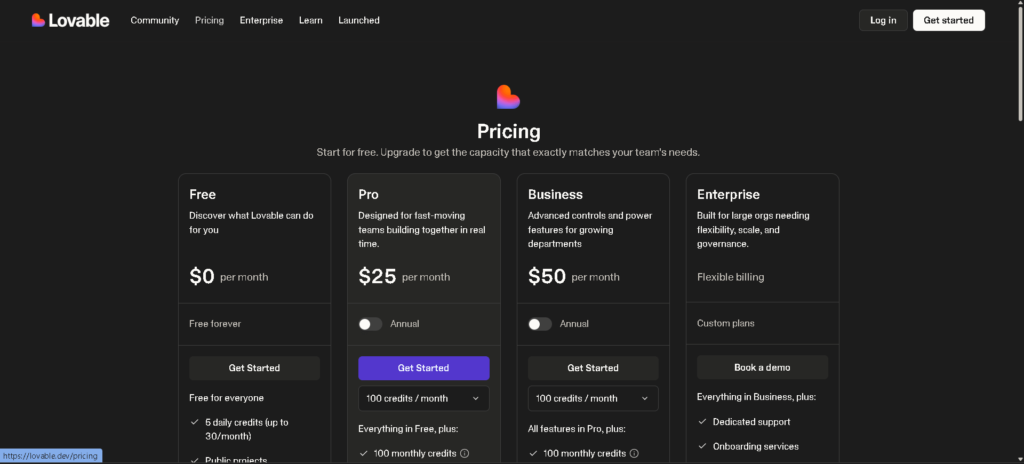Open the Community nav item

click(x=155, y=20)
